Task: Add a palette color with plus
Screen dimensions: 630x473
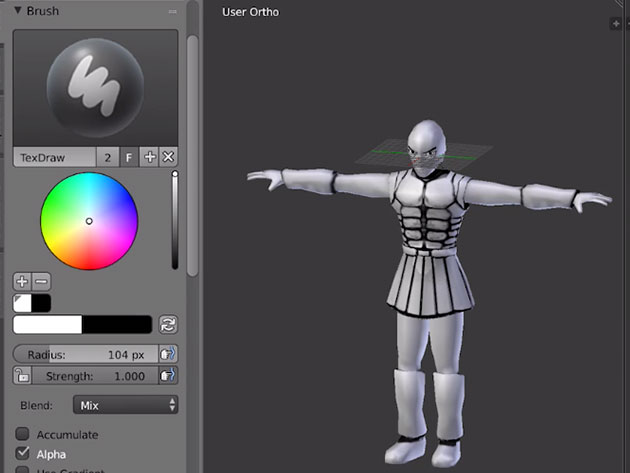Action: tap(22, 281)
